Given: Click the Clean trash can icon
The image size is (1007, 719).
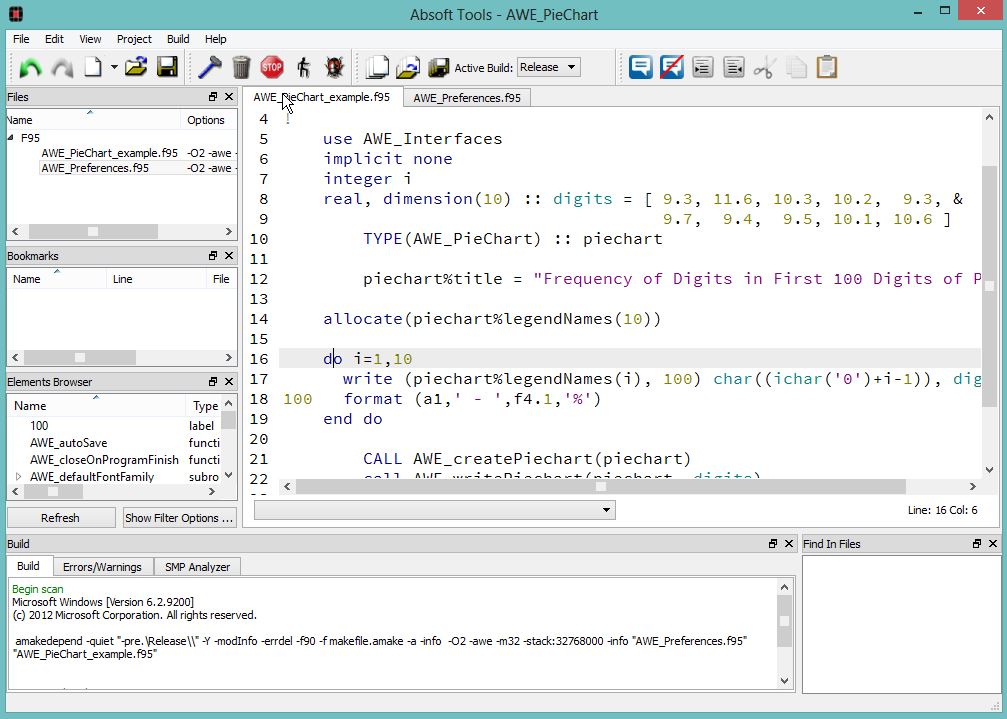Looking at the screenshot, I should [x=241, y=68].
